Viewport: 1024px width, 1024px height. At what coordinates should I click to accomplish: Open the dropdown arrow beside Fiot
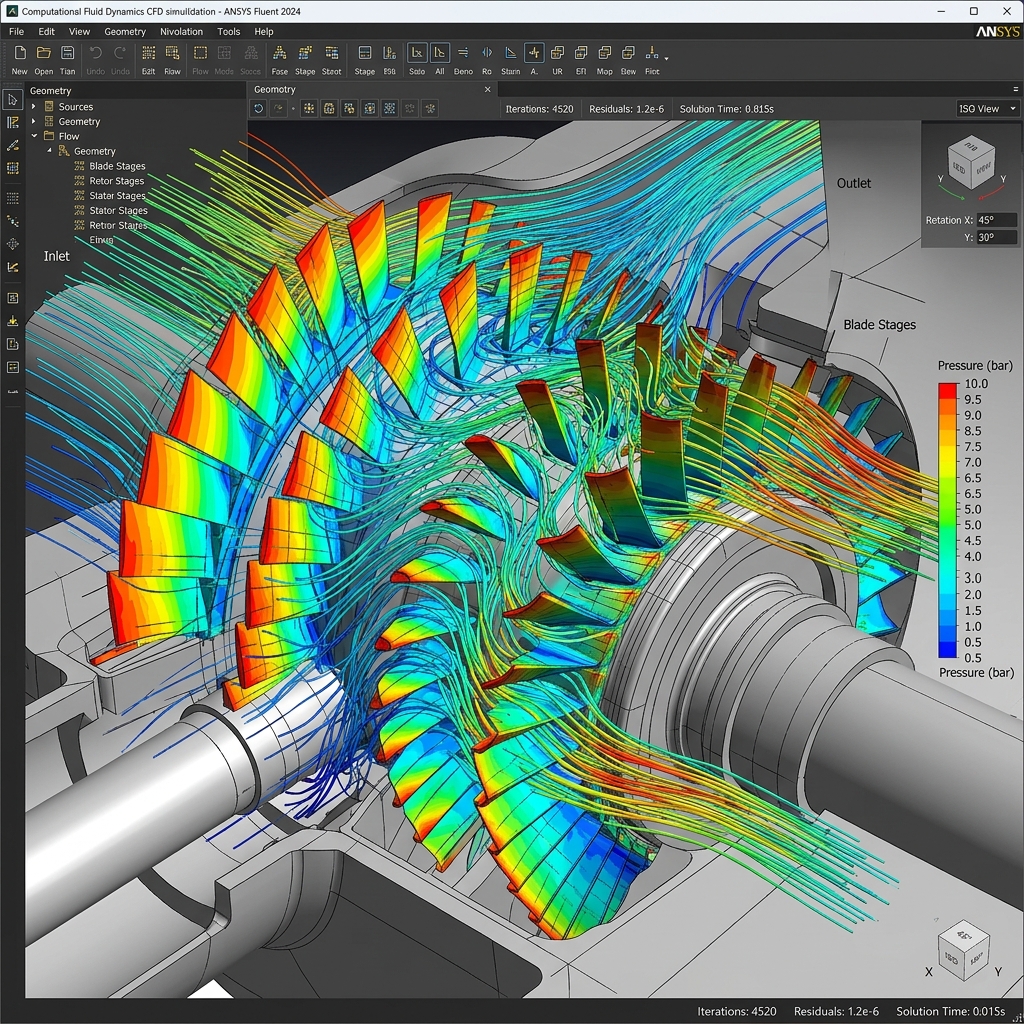click(x=666, y=58)
